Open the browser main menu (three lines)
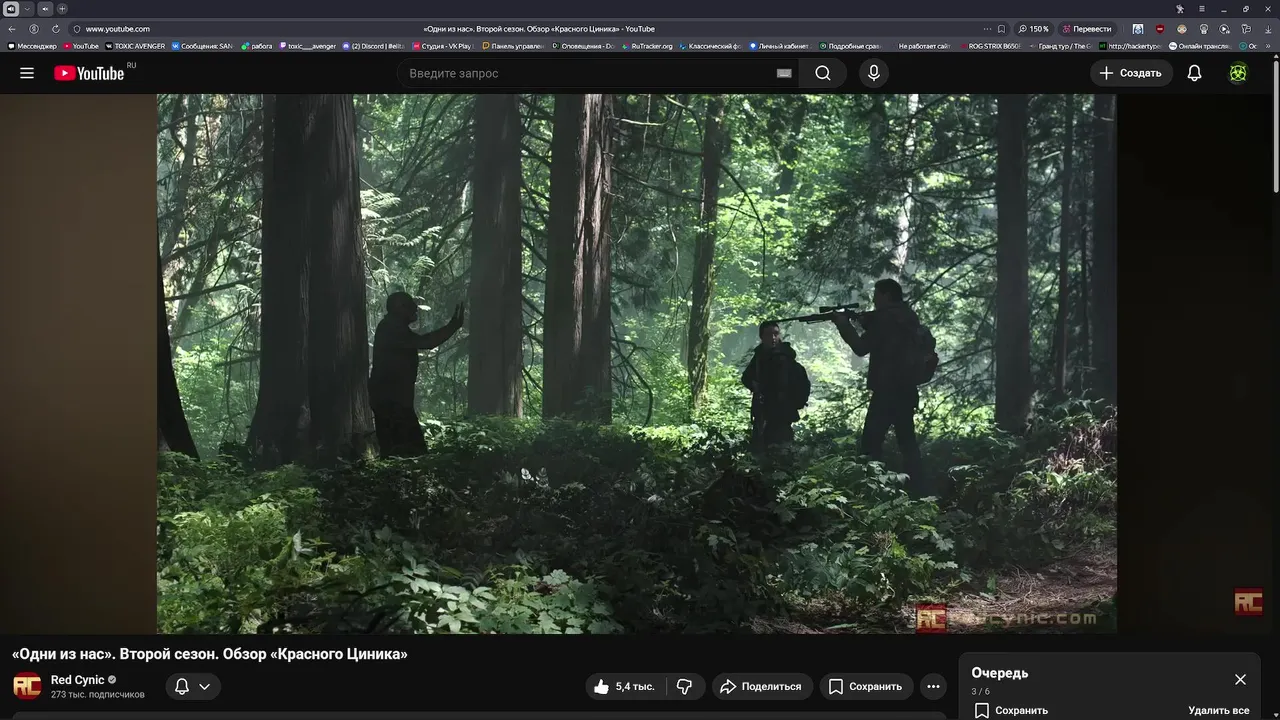The image size is (1280, 720). pos(1202,9)
